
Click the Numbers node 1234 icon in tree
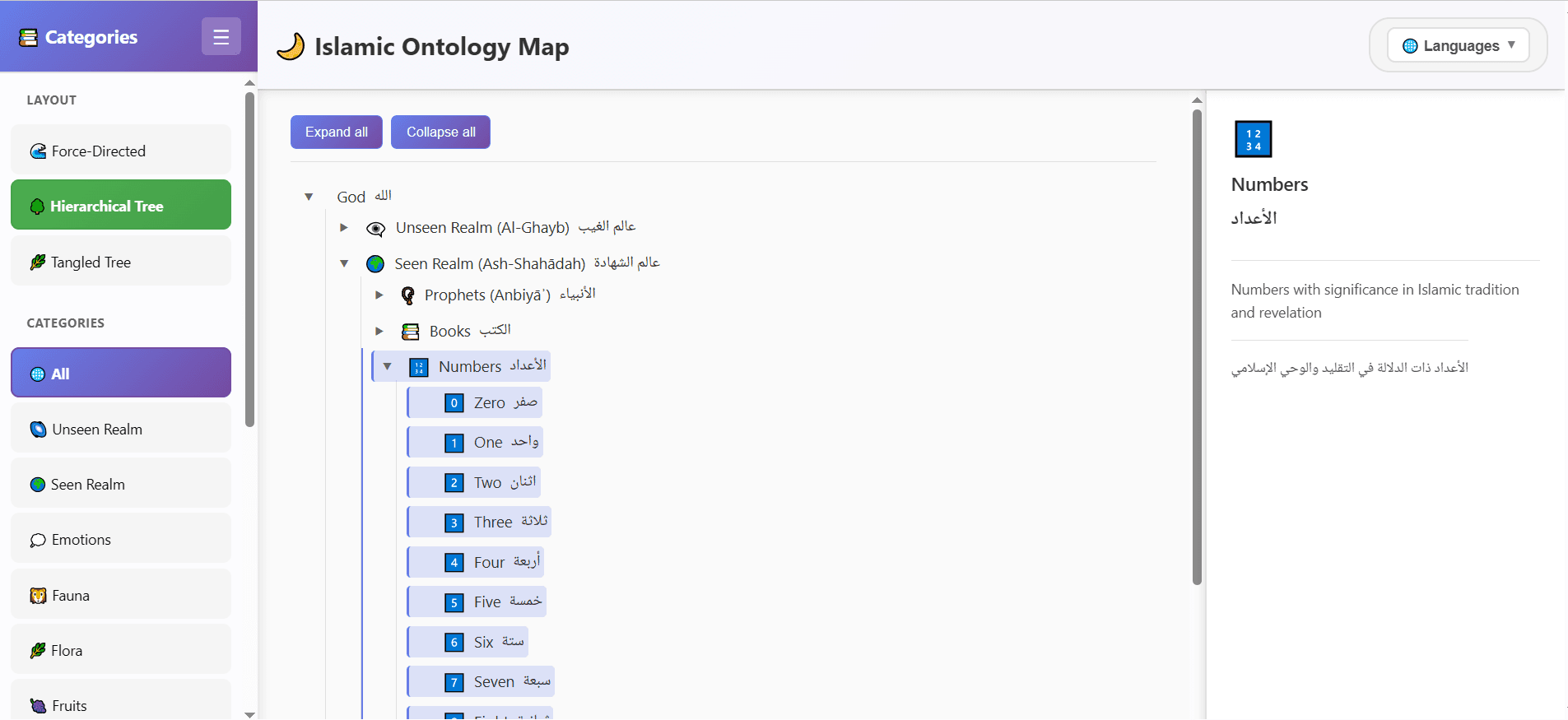(x=419, y=367)
